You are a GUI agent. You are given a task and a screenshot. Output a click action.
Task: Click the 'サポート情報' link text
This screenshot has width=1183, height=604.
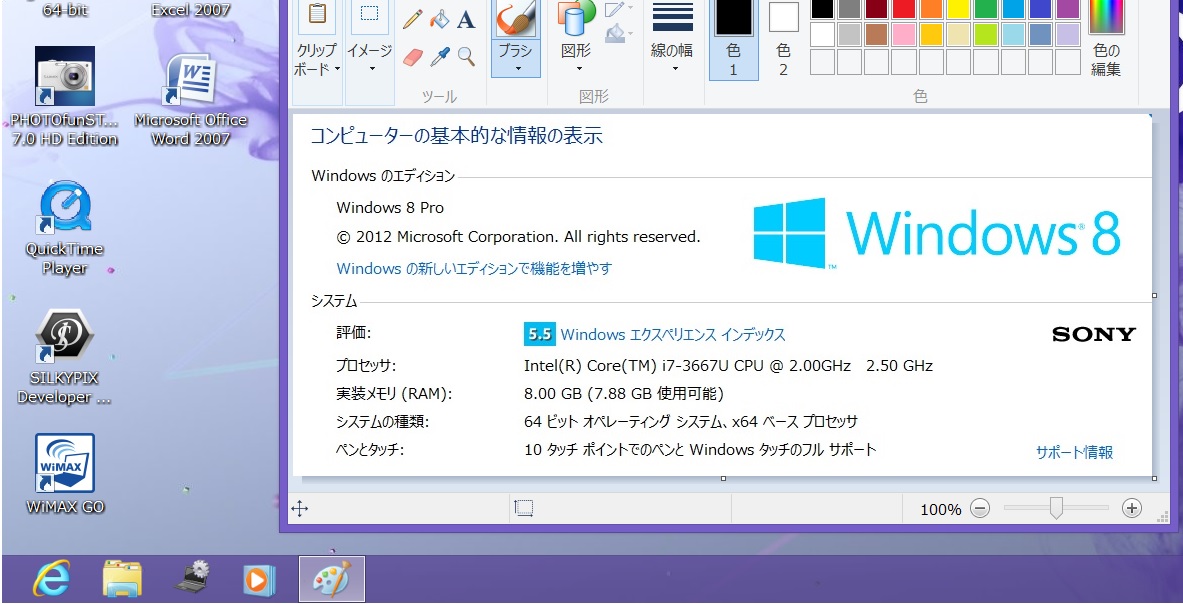pyautogui.click(x=1074, y=452)
